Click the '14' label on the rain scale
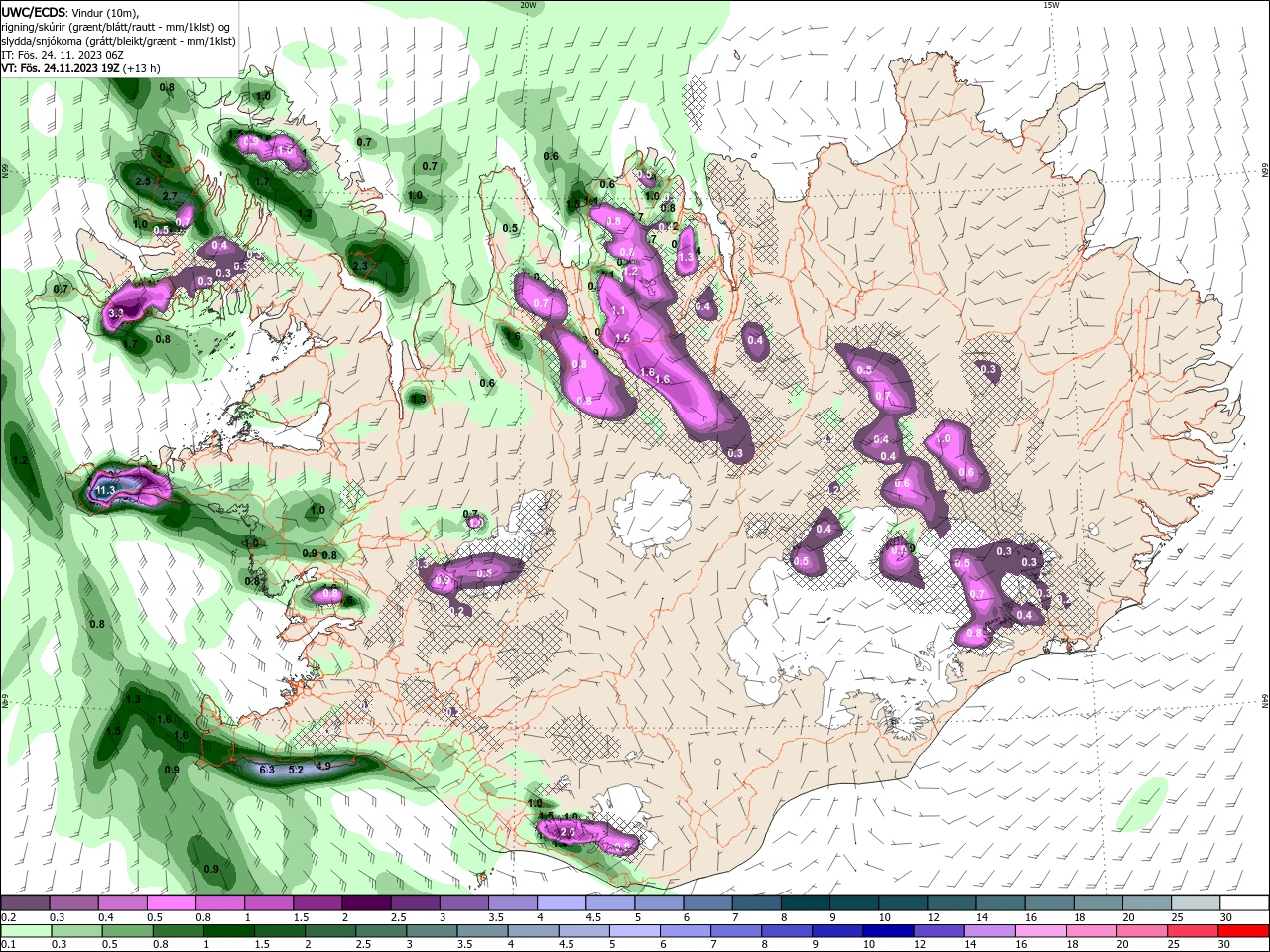Screen dimensions: 1270x952 point(971,945)
